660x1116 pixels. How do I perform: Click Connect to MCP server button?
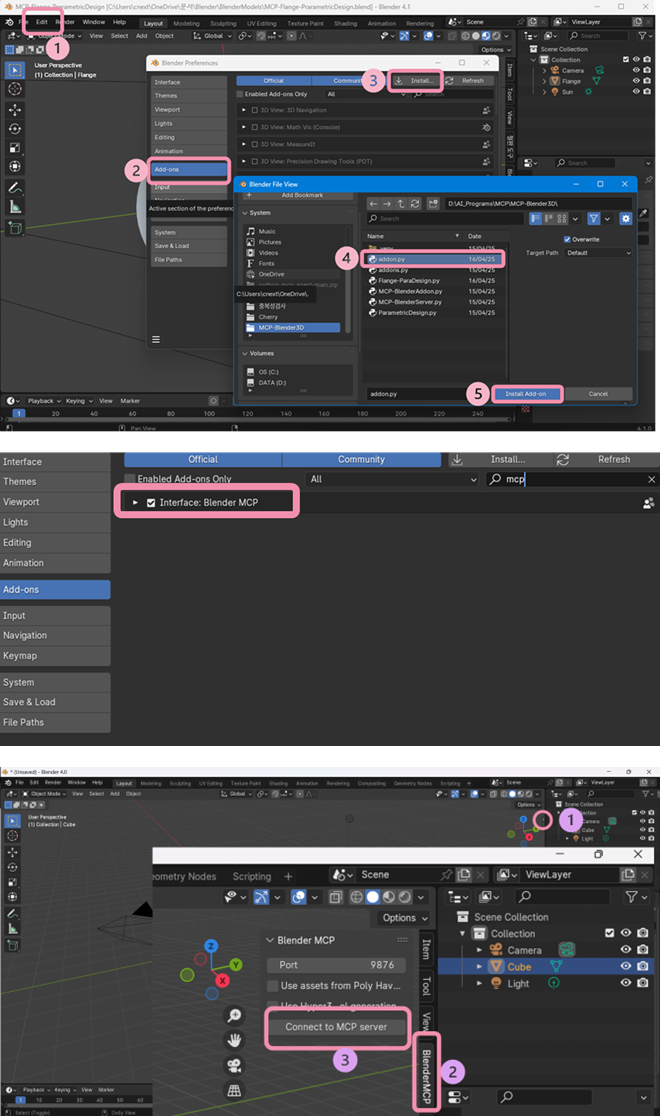point(339,1027)
